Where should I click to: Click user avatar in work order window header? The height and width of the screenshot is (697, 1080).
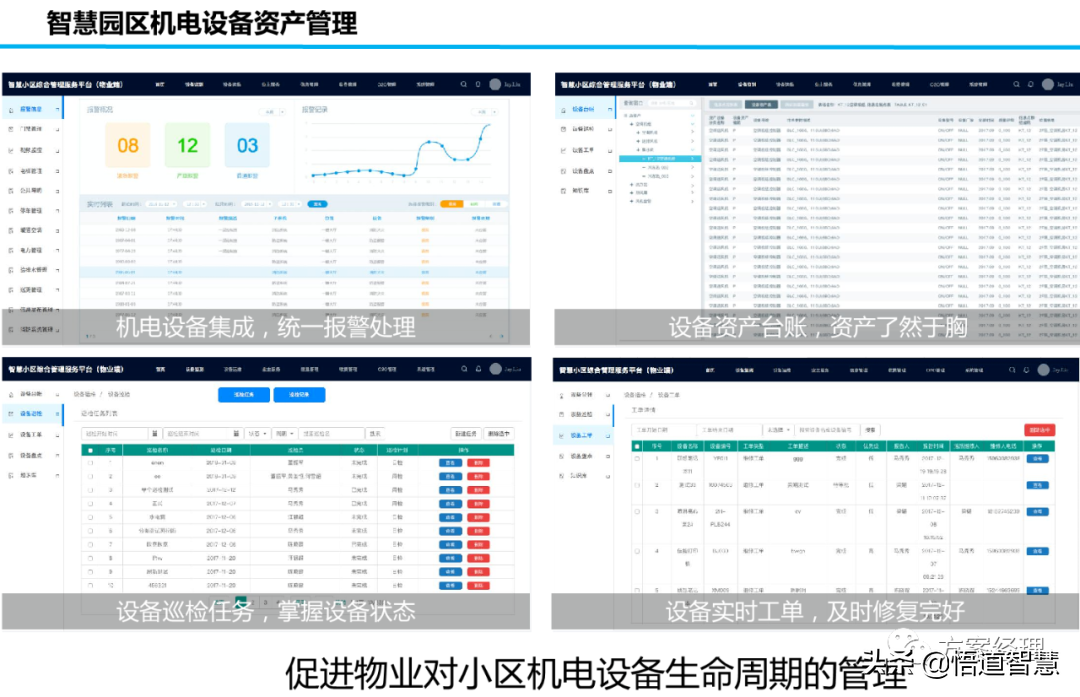[x=1043, y=370]
